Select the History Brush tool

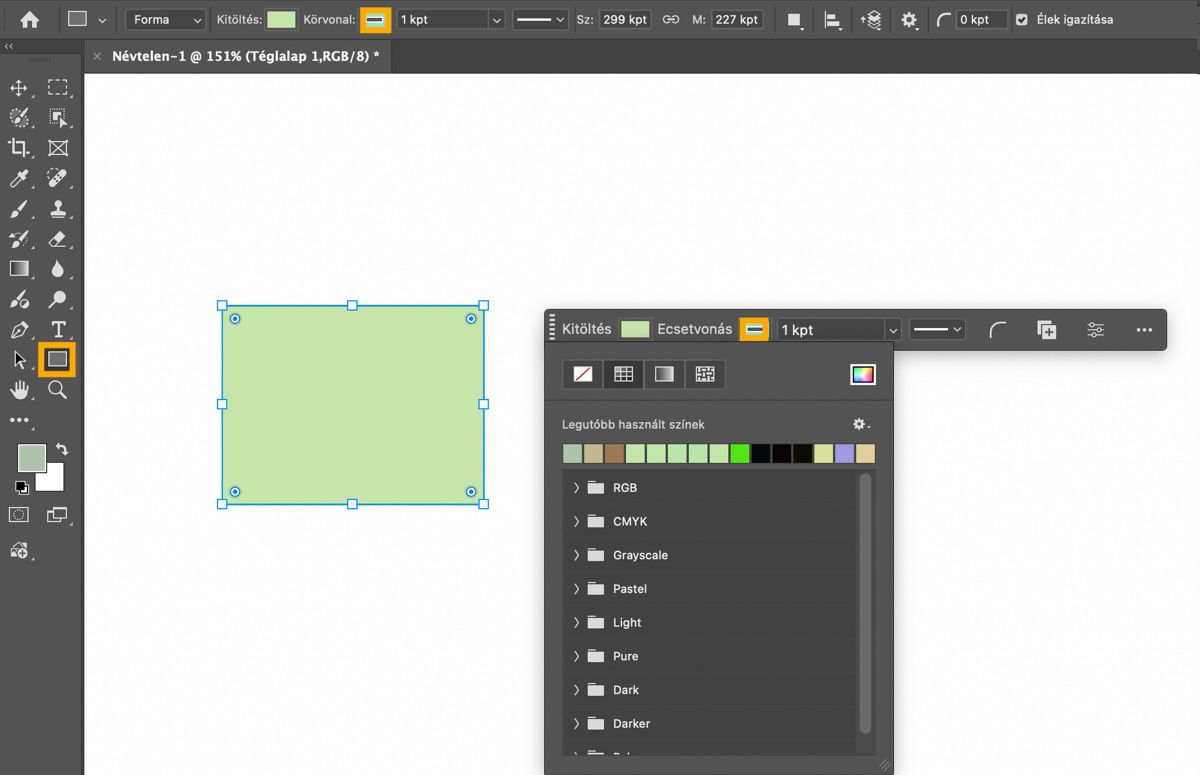(x=19, y=239)
